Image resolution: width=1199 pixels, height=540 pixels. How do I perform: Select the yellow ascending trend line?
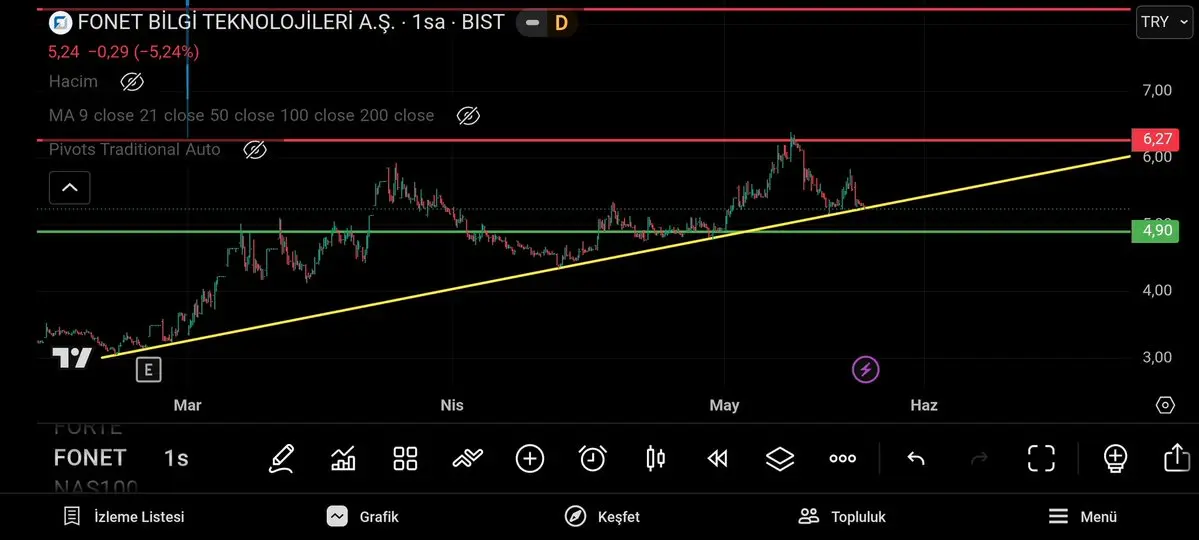point(616,255)
